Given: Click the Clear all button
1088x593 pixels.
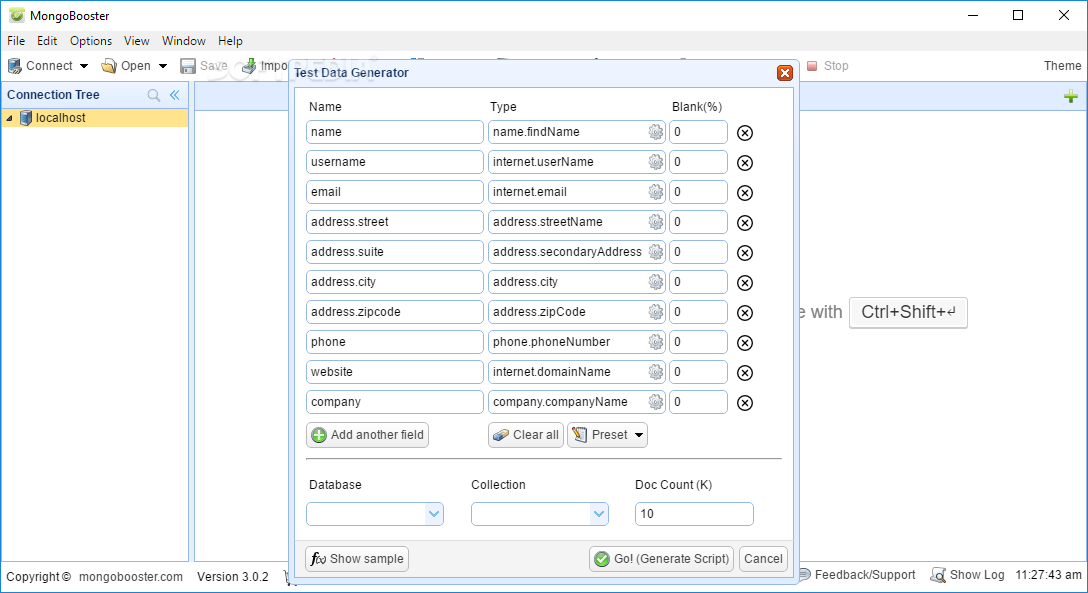Looking at the screenshot, I should pos(526,435).
